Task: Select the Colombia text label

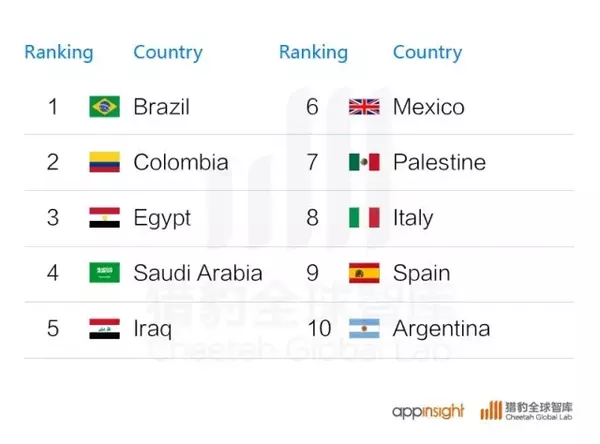Action: 180,162
